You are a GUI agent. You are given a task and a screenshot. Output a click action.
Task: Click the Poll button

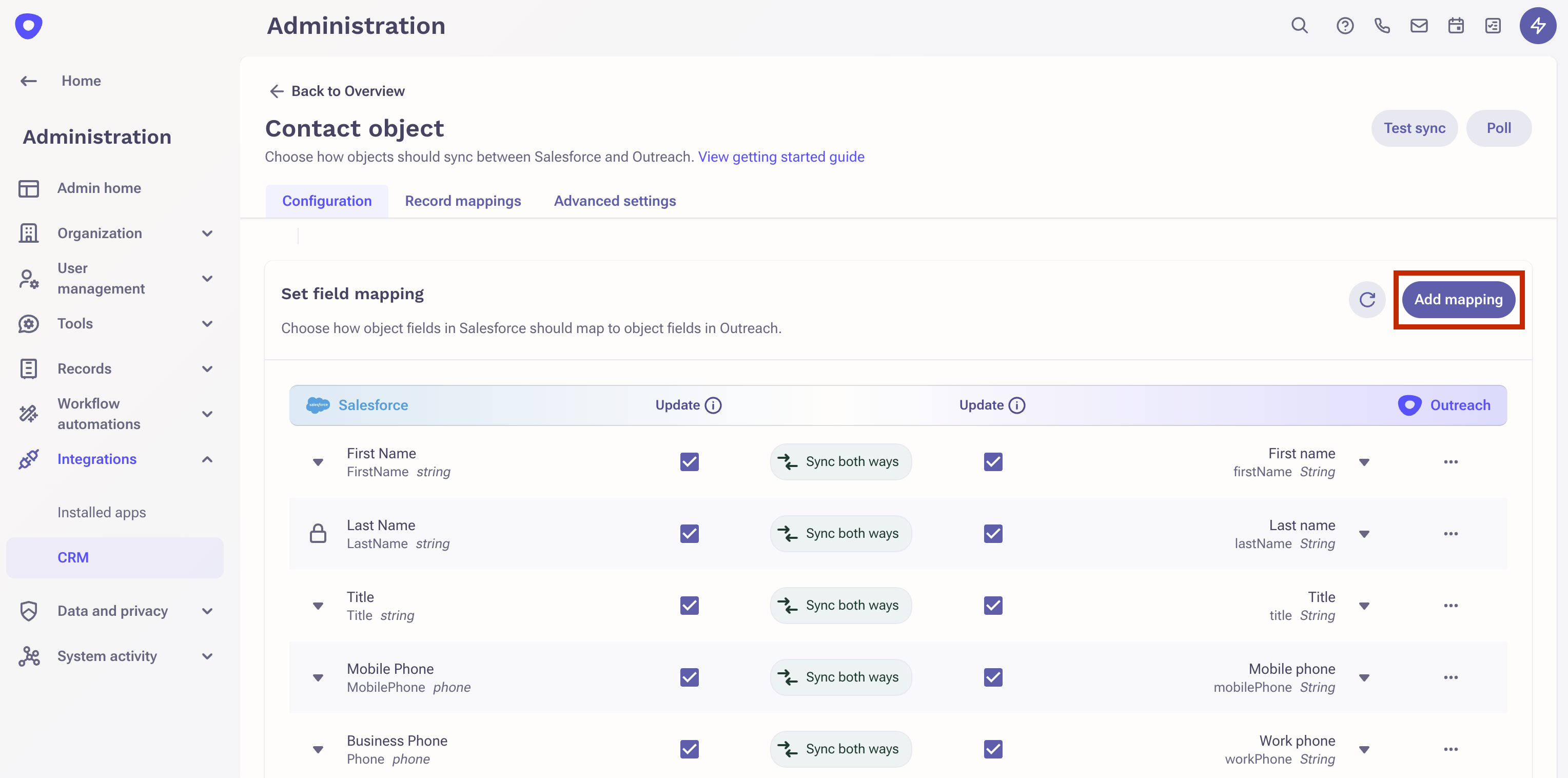[x=1499, y=128]
